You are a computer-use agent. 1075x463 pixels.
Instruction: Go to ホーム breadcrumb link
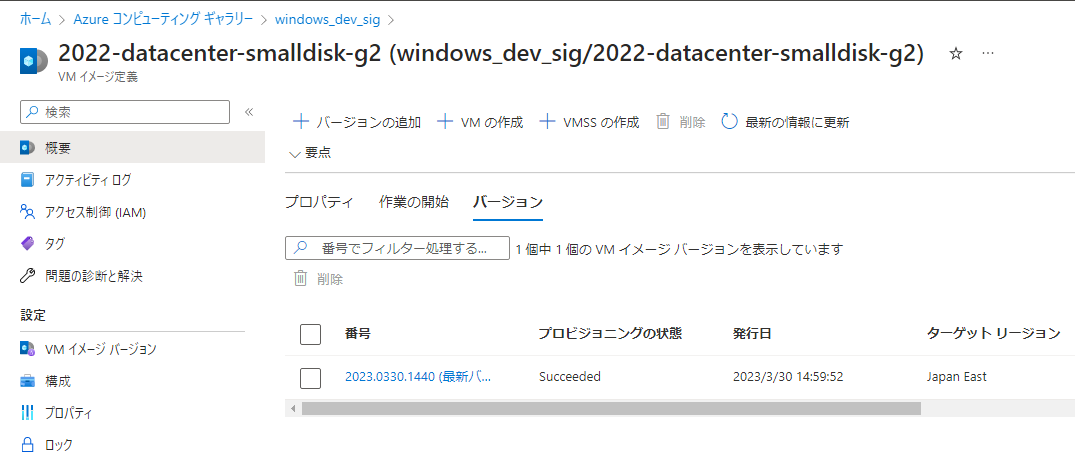point(35,19)
